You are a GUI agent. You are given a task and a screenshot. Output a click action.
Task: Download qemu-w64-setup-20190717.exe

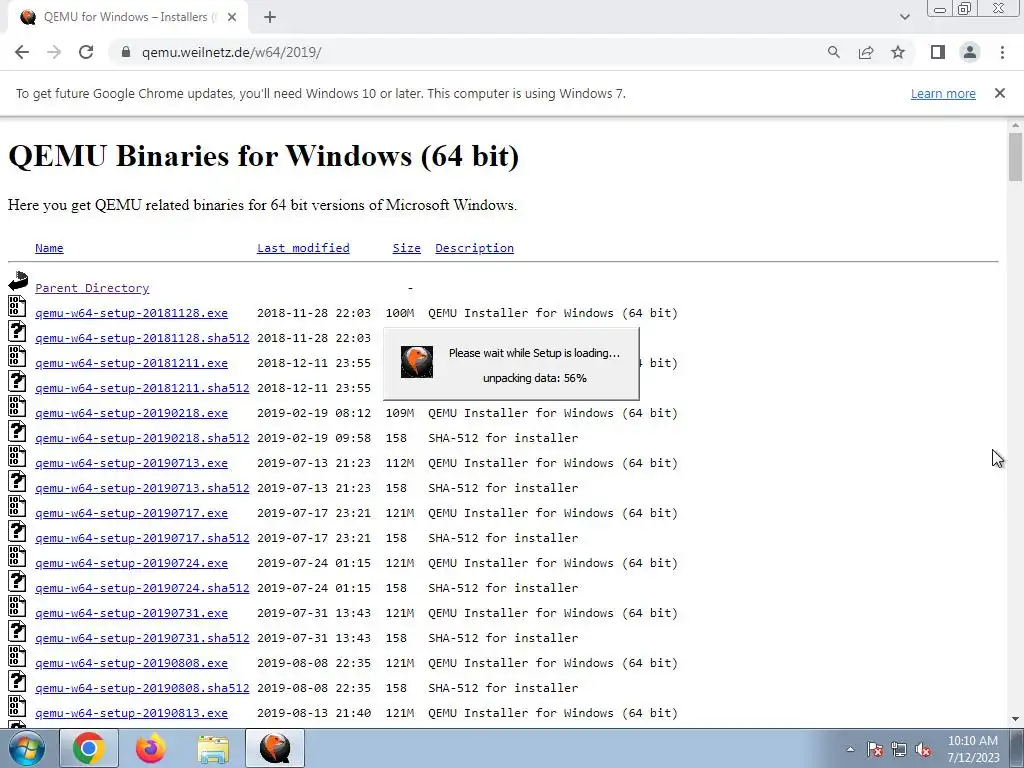point(131,513)
